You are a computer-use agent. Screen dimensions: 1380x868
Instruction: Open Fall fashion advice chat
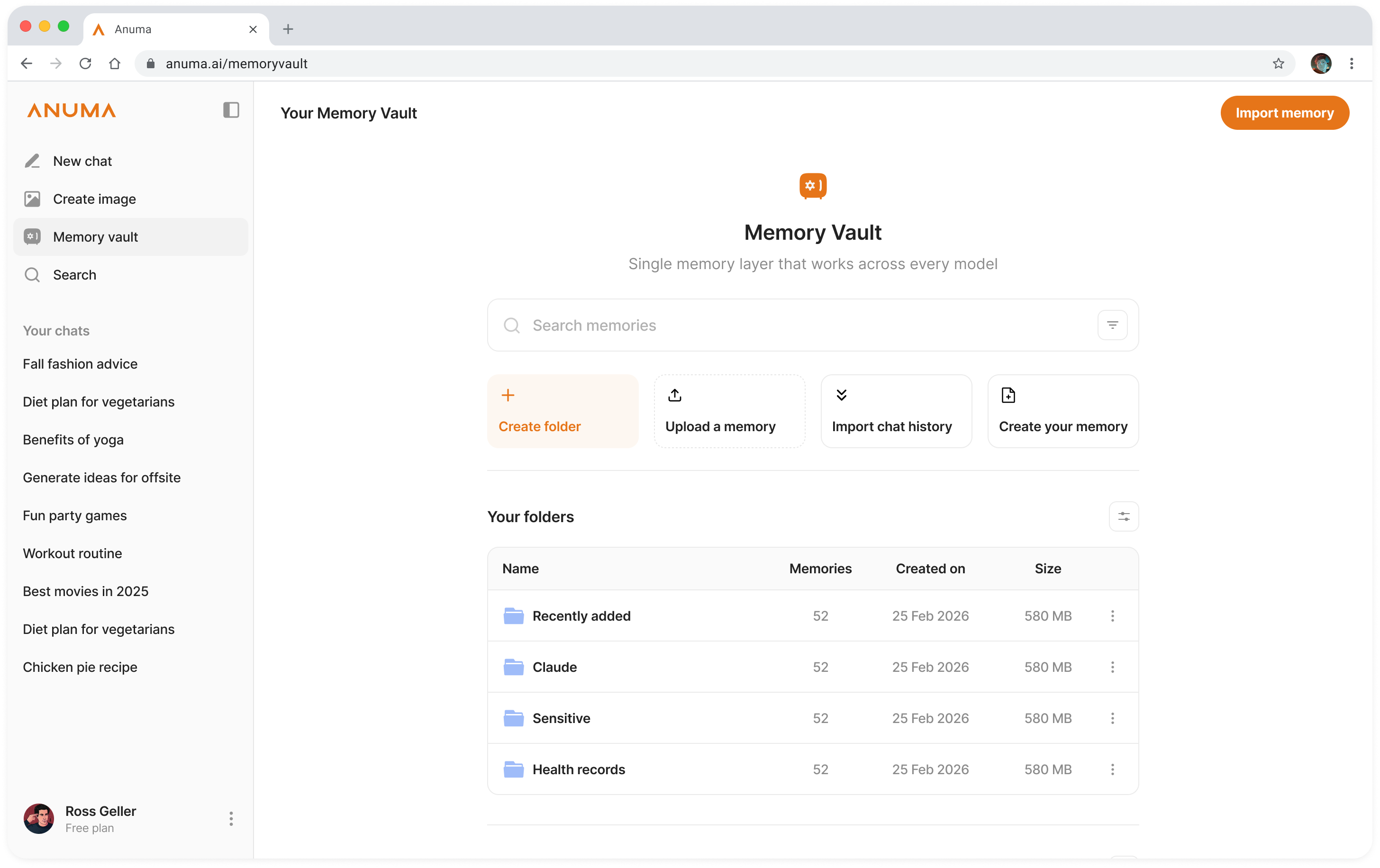coord(80,364)
